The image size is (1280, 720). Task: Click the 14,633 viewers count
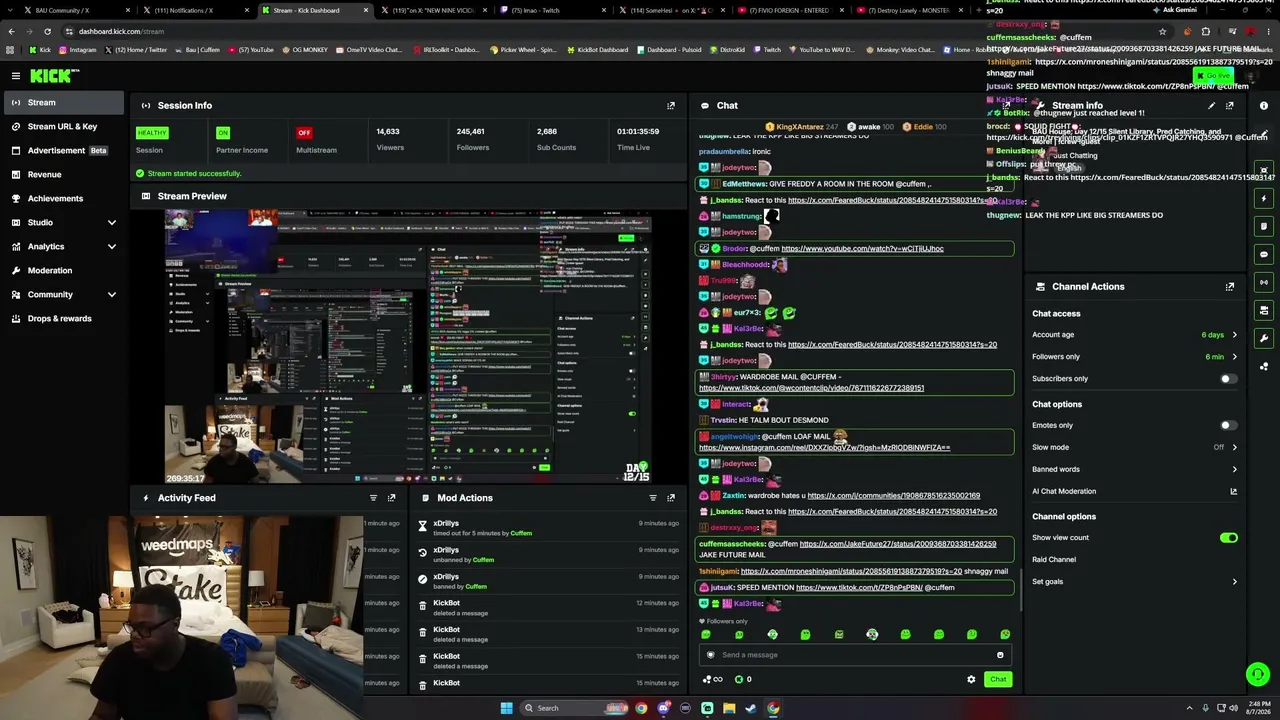pyautogui.click(x=388, y=132)
